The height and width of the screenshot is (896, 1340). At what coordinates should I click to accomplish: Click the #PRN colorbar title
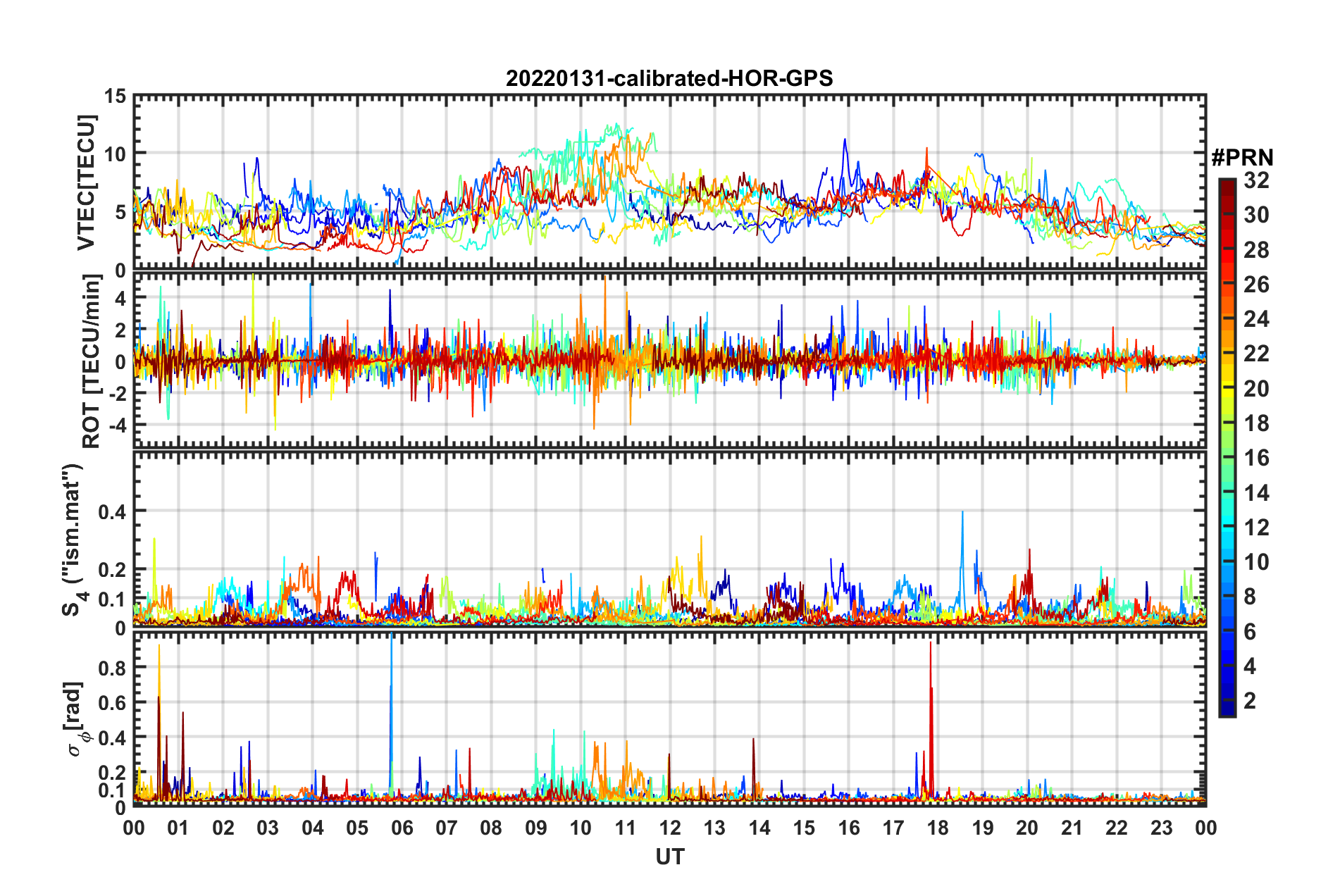pos(1242,157)
